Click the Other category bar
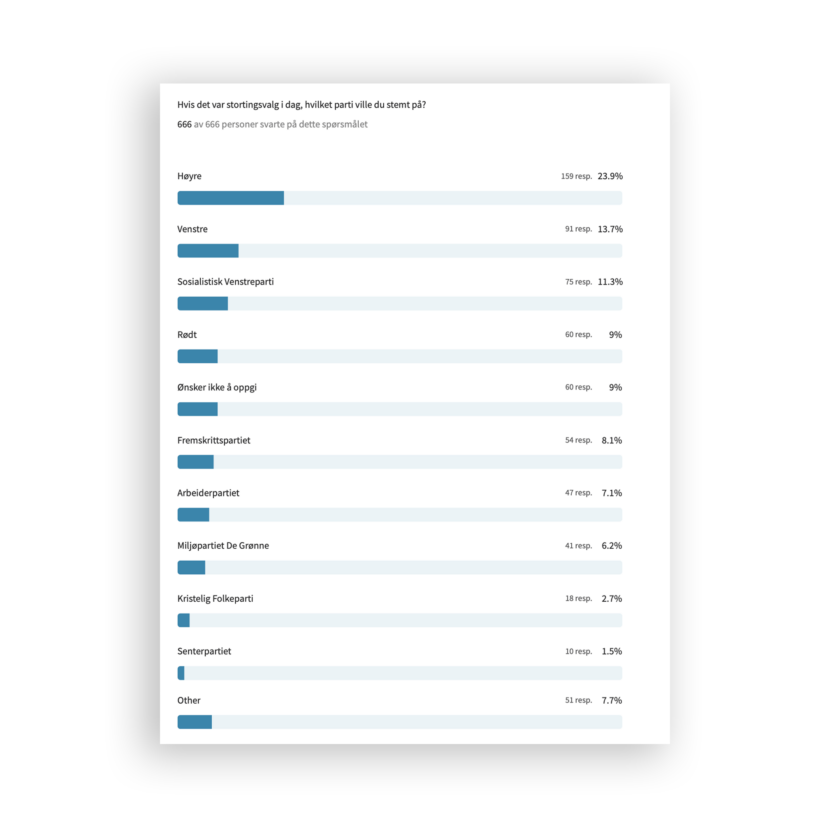 click(399, 722)
